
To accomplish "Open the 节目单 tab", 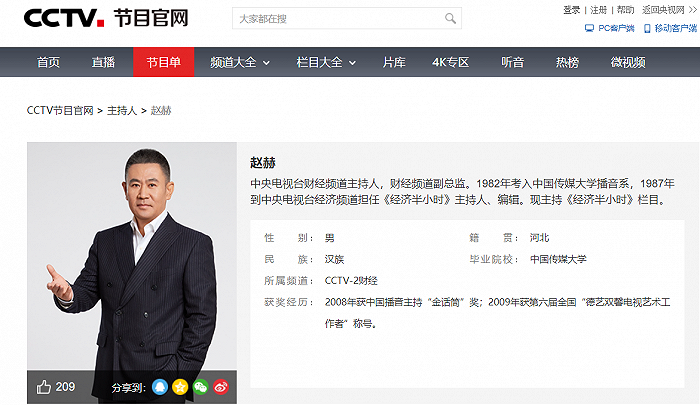I will [163, 62].
